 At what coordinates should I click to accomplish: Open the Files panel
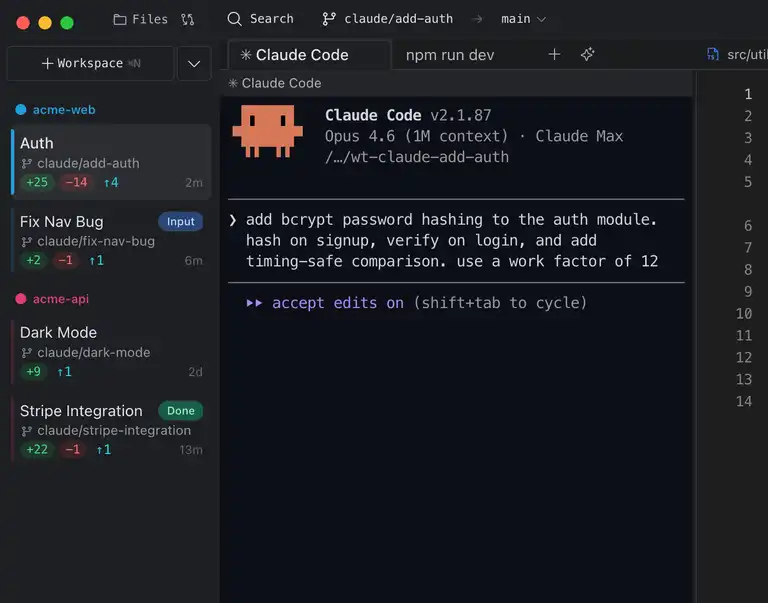tap(140, 19)
